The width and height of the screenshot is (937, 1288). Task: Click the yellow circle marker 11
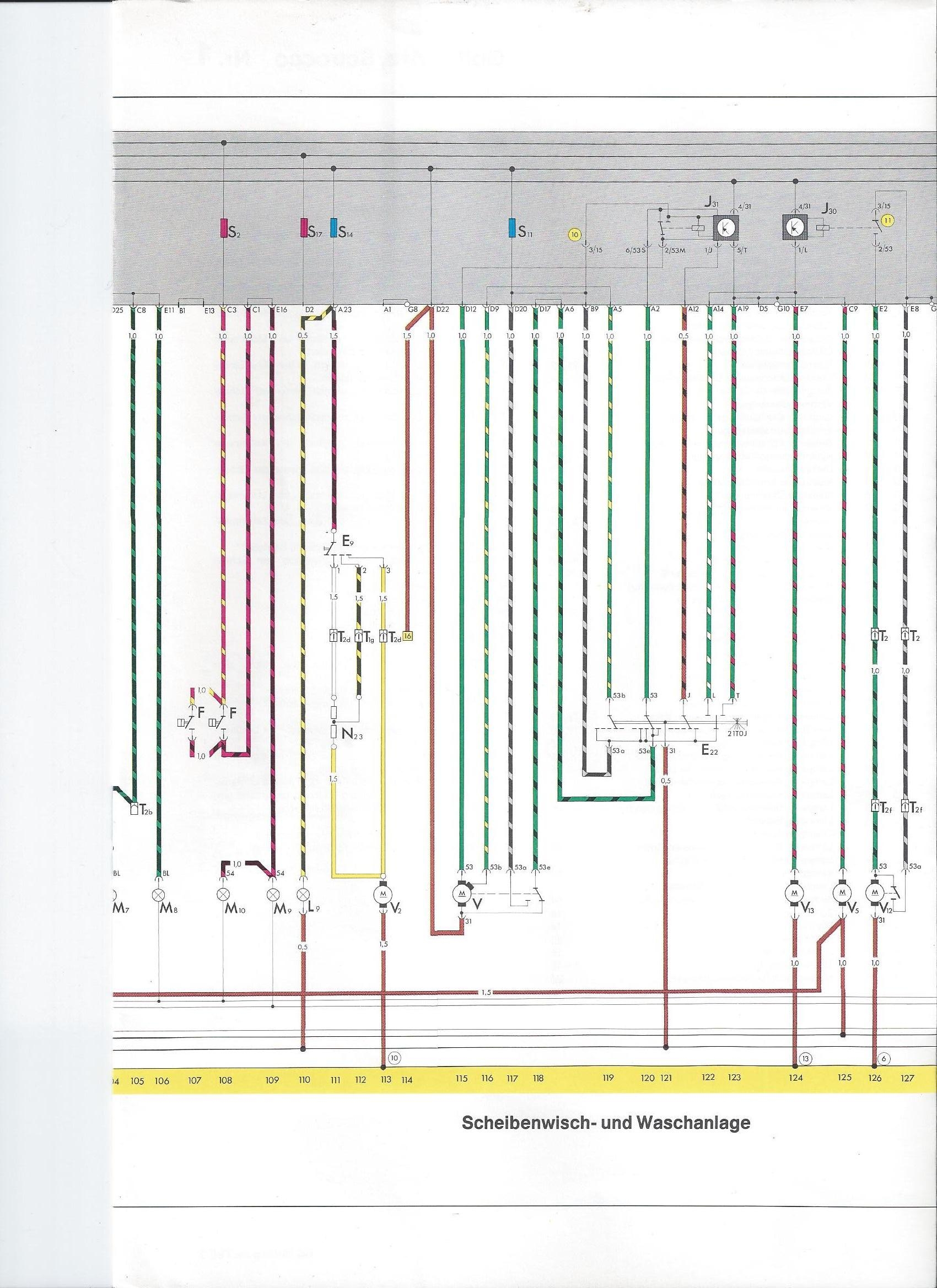tap(887, 220)
